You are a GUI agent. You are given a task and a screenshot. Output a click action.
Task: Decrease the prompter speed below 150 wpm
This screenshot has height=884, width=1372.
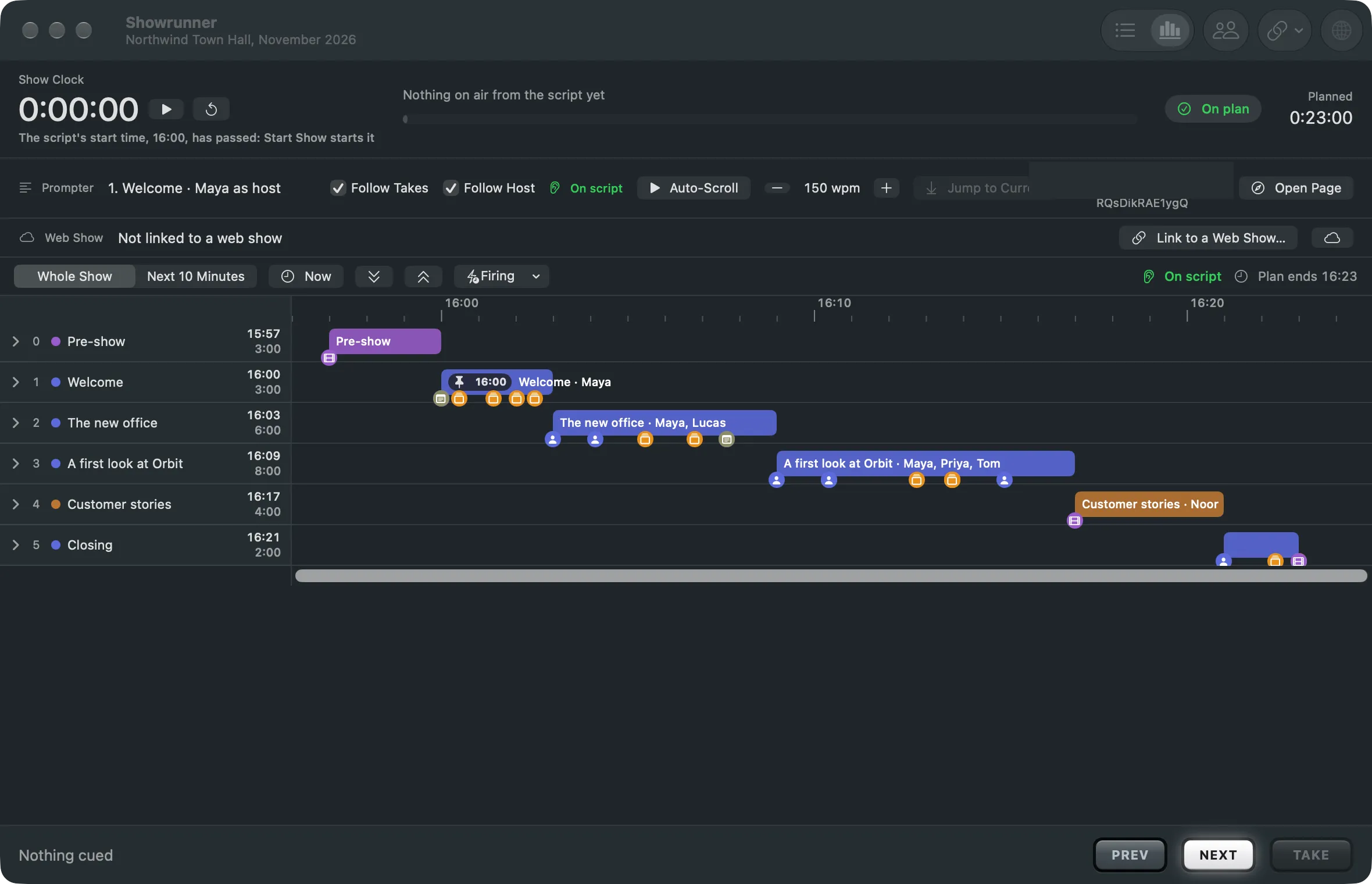point(777,188)
